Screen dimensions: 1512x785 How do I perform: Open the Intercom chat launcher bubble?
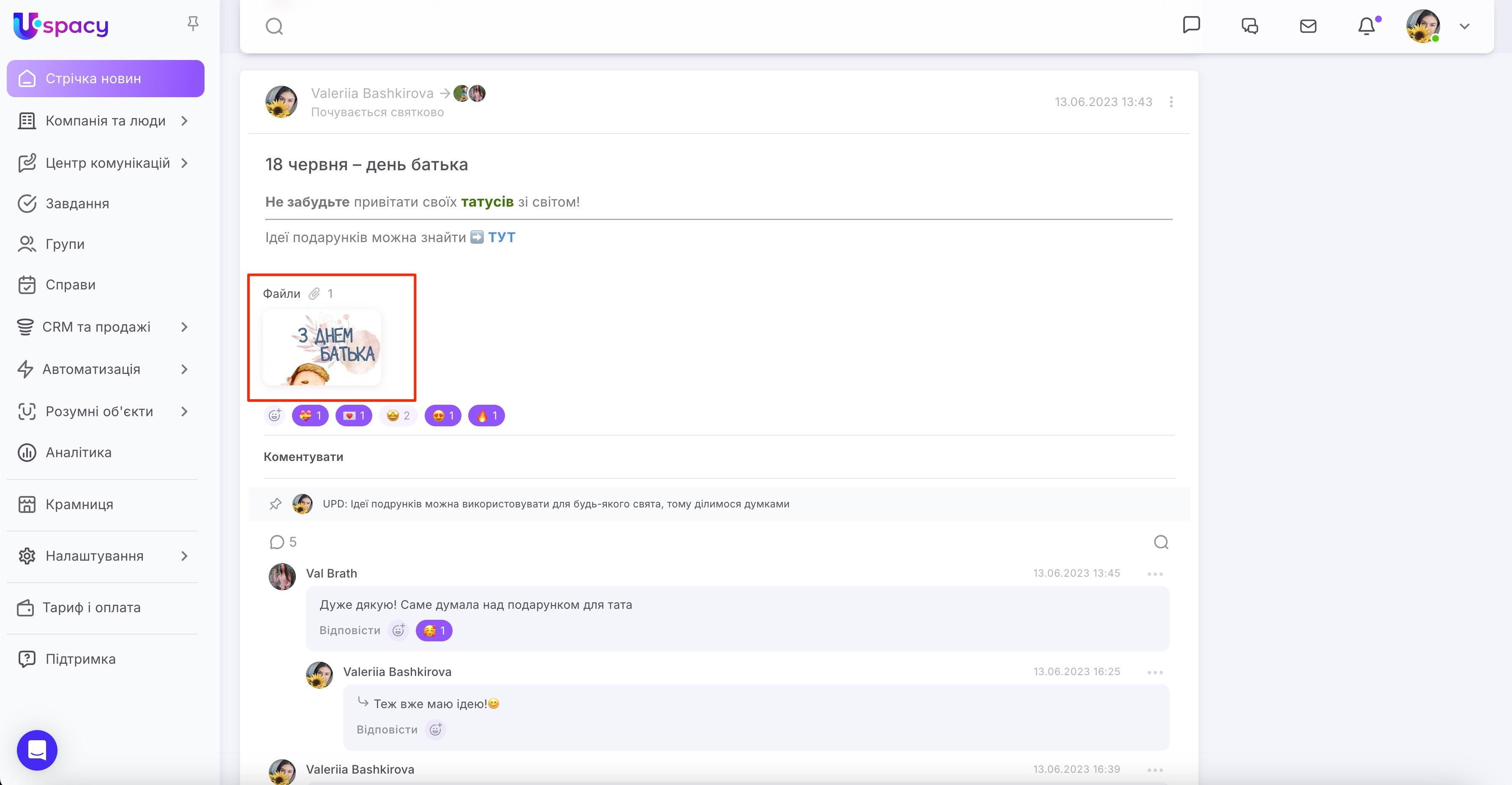[x=37, y=750]
